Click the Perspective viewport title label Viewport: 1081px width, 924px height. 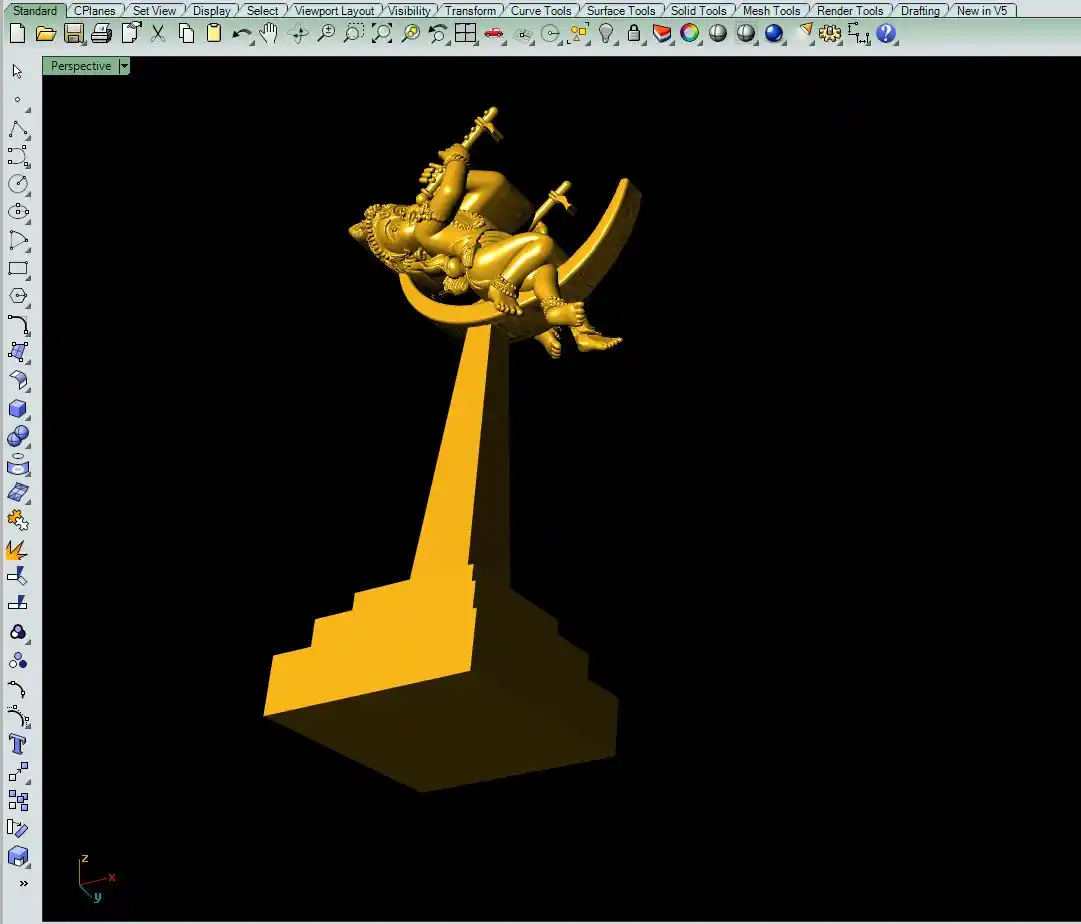[x=81, y=66]
